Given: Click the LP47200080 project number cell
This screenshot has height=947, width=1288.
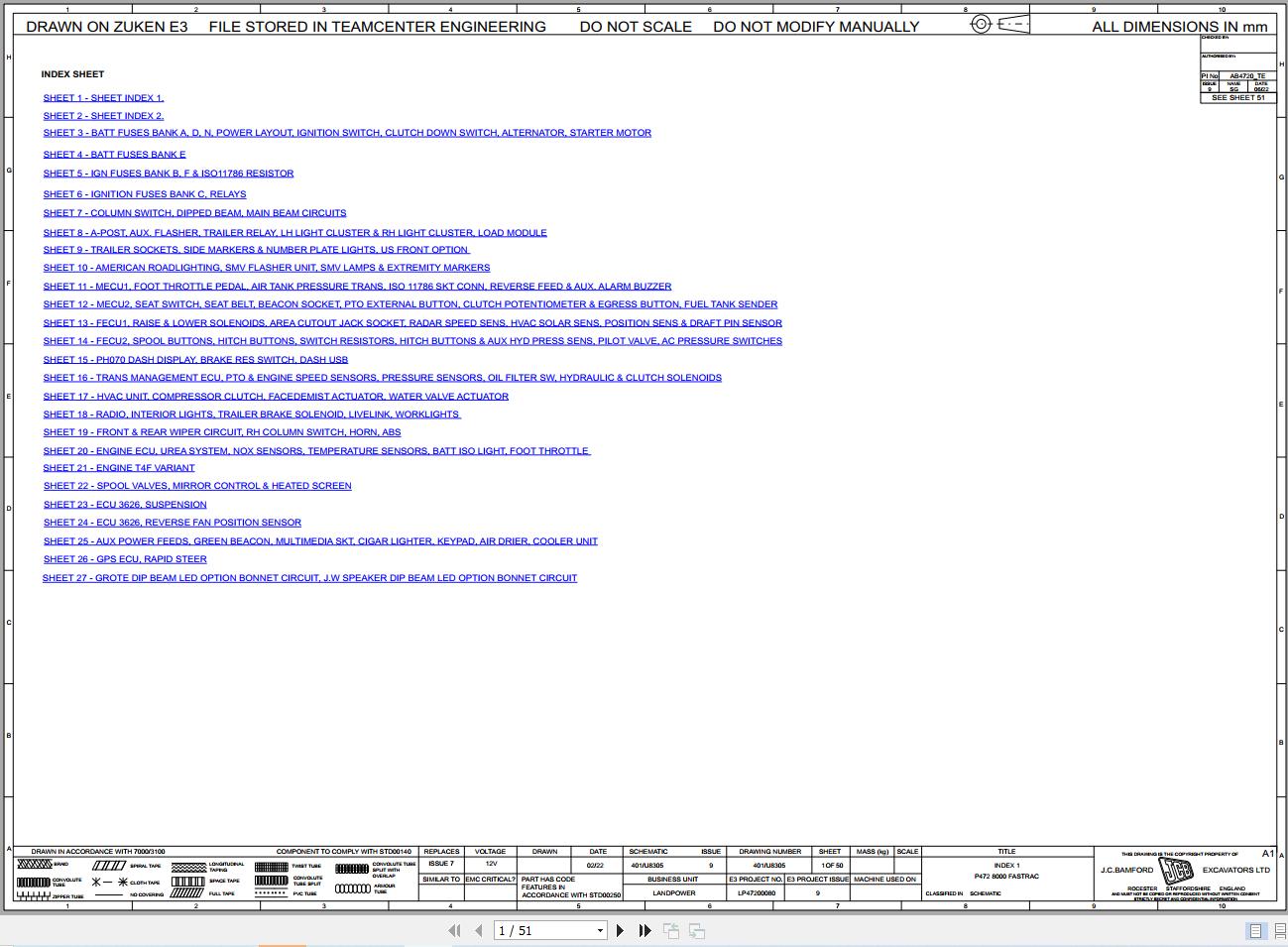Looking at the screenshot, I should point(757,893).
